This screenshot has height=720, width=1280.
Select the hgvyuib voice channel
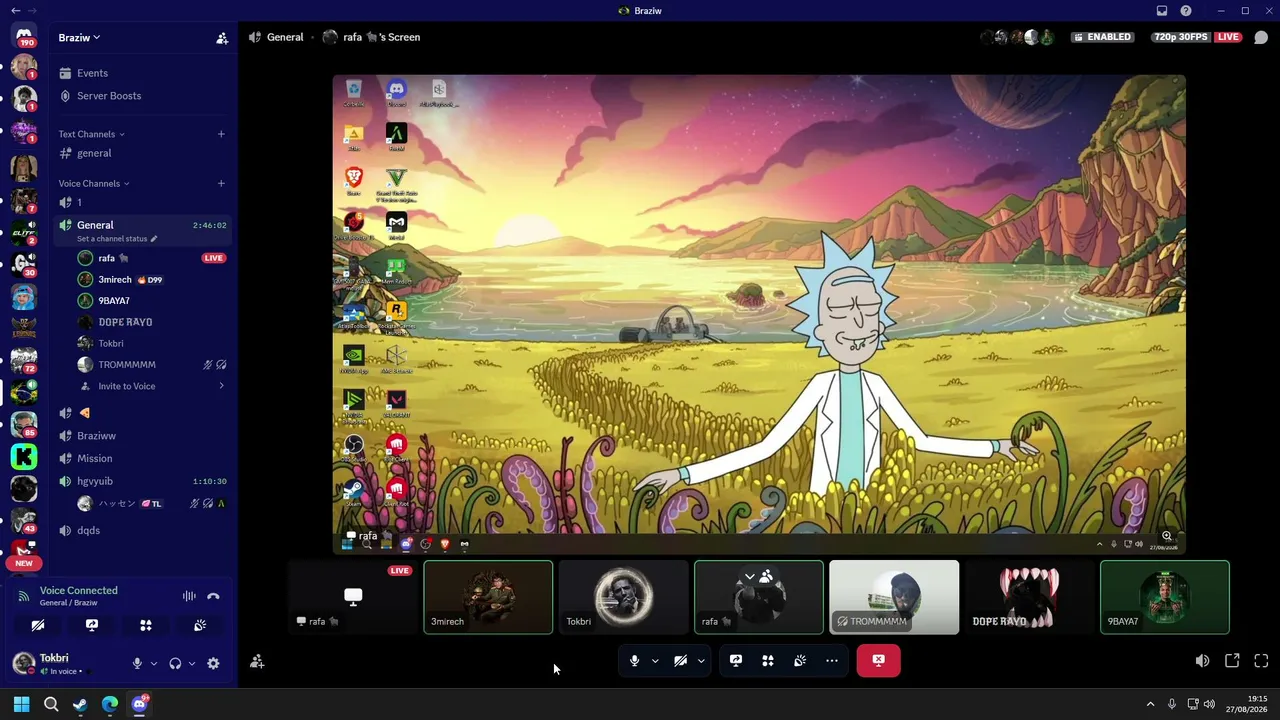pos(144,481)
